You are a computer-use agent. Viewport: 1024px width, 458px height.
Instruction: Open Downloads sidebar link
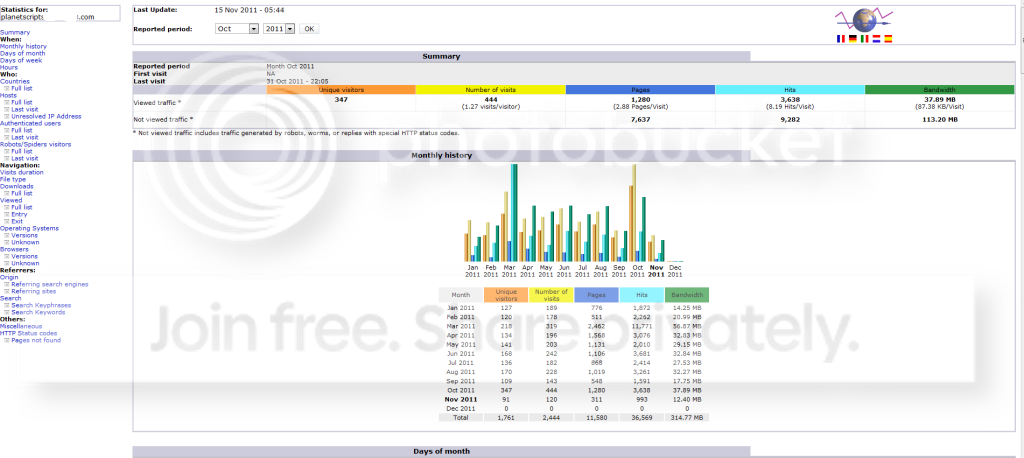coord(17,186)
